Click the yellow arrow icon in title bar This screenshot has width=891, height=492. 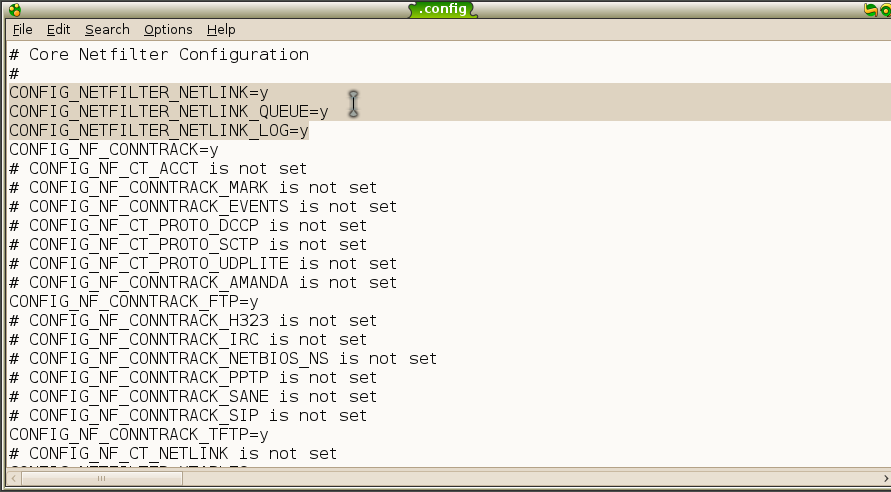[871, 10]
